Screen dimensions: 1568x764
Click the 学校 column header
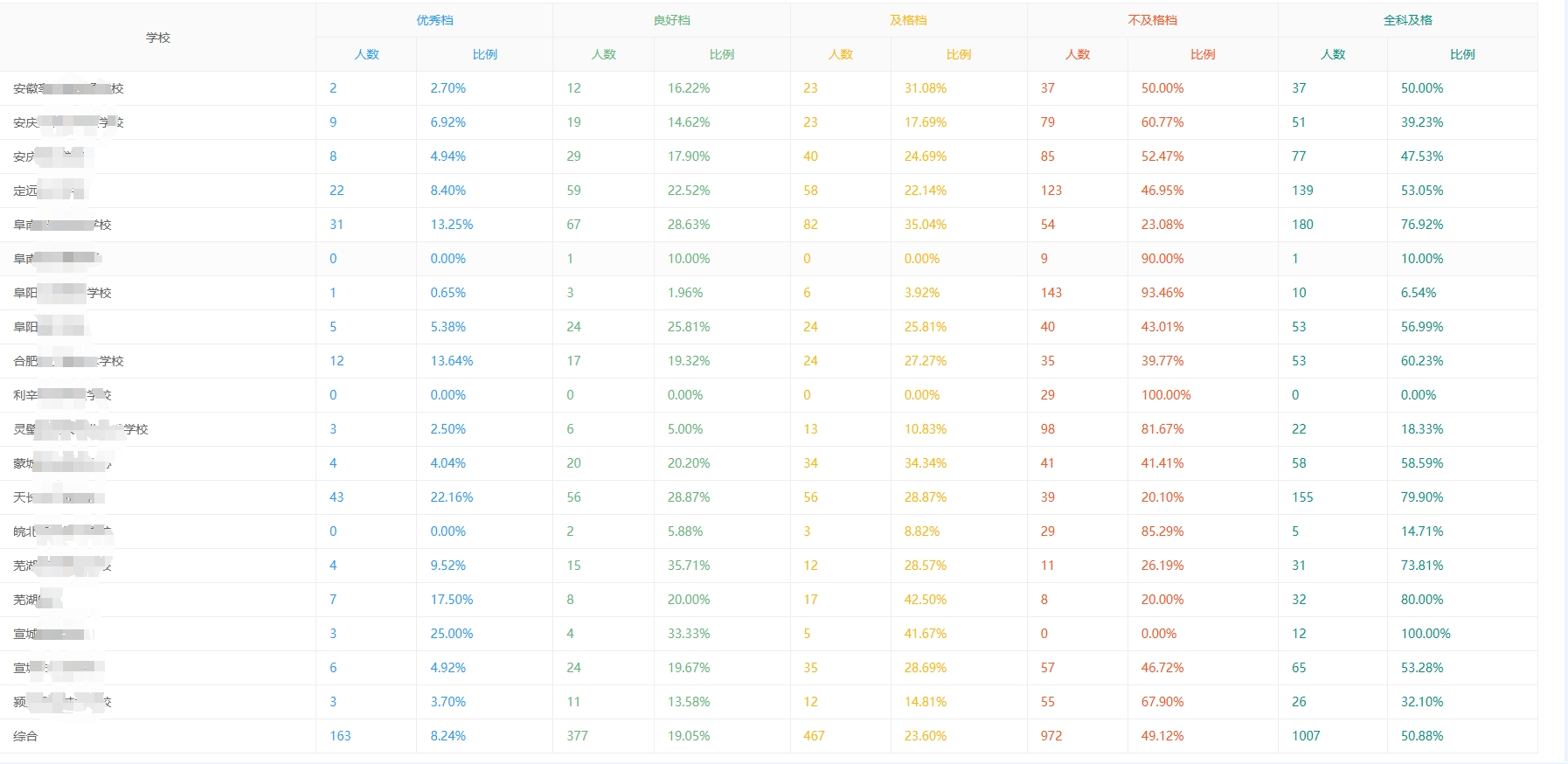pos(158,38)
